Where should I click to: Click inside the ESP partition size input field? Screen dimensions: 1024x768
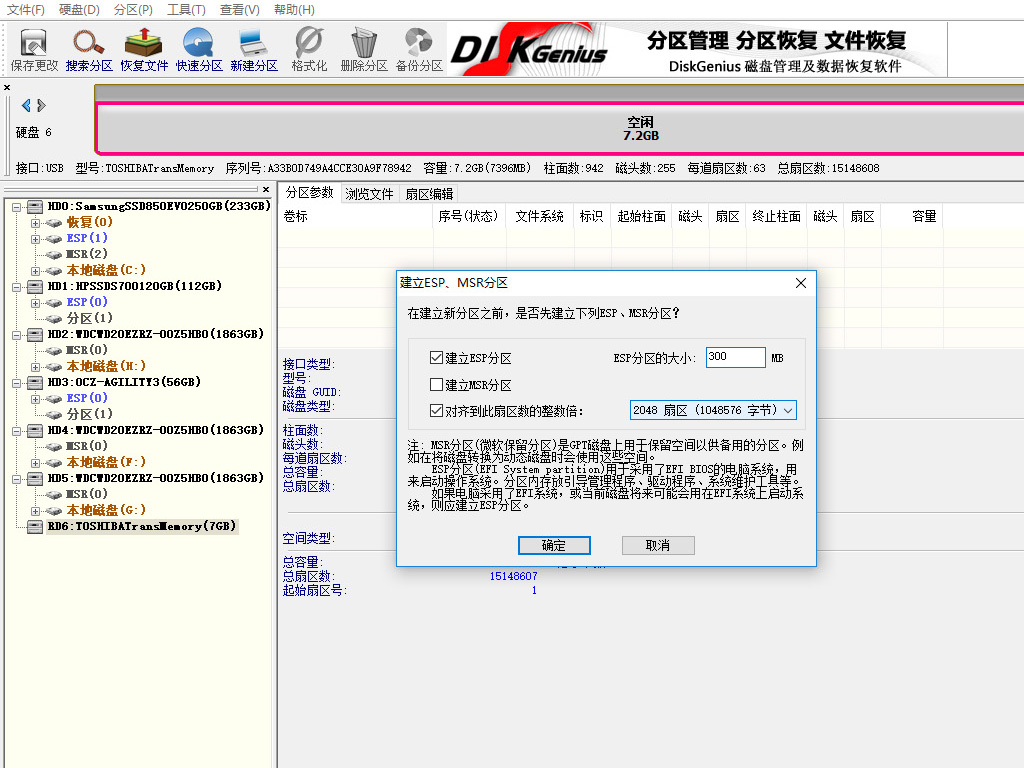click(x=735, y=357)
